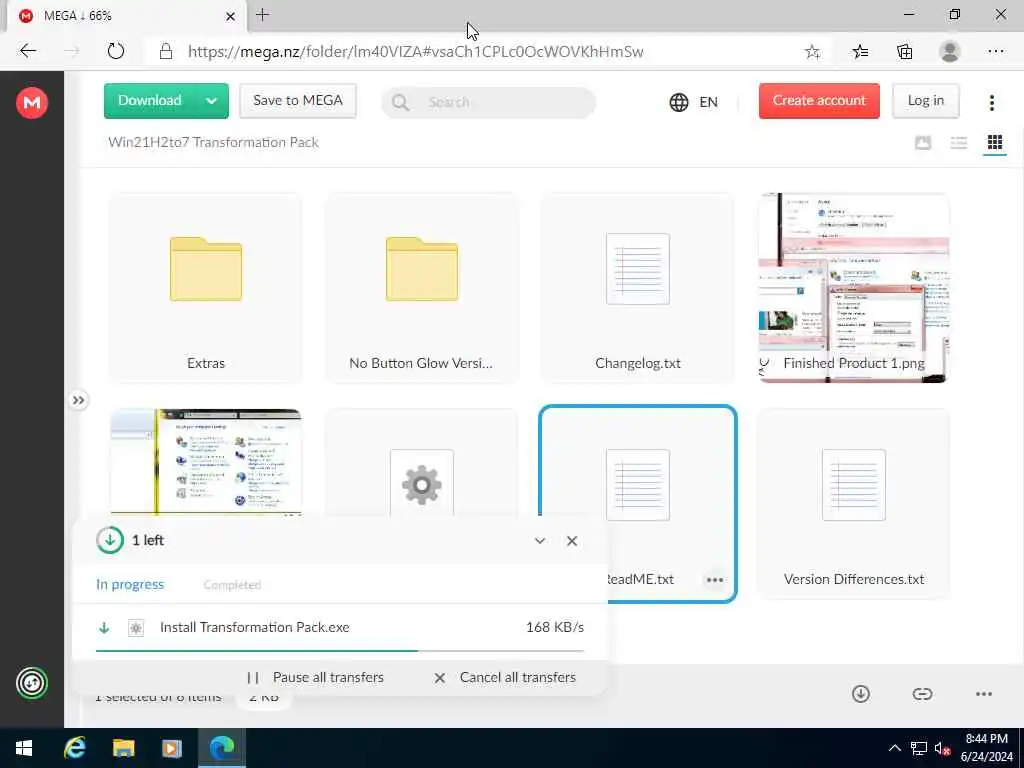This screenshot has height=768, width=1024.
Task: Open the Favorites list icon
Action: [x=860, y=52]
